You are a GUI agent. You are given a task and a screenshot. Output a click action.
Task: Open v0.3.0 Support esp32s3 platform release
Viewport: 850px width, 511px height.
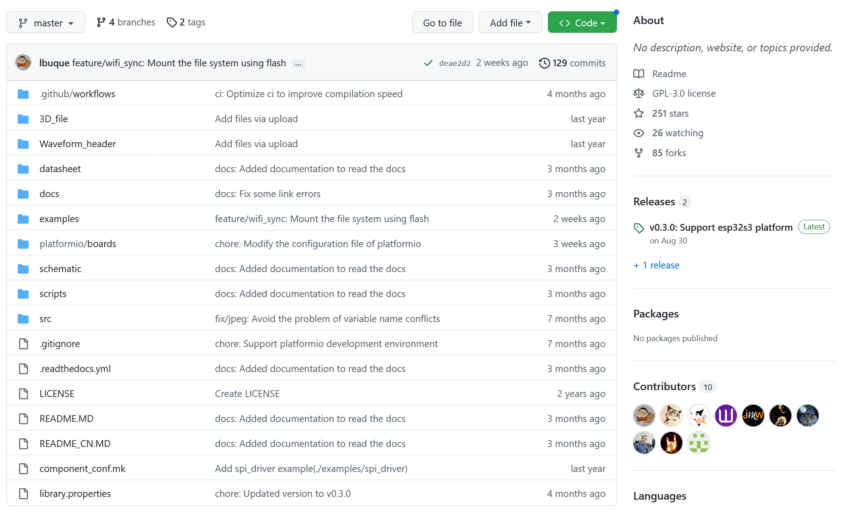(720, 227)
